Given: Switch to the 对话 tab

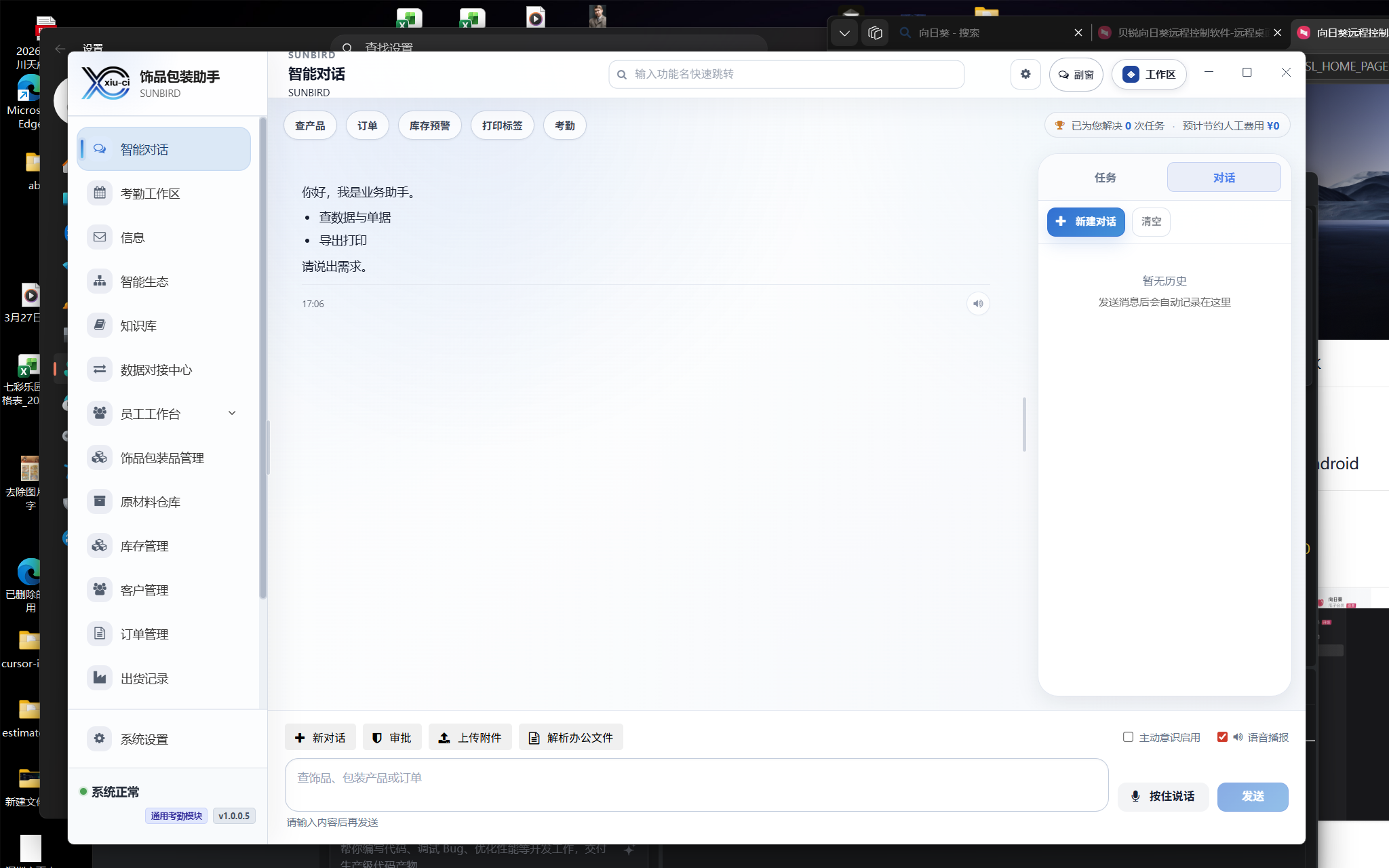Looking at the screenshot, I should coord(1224,177).
